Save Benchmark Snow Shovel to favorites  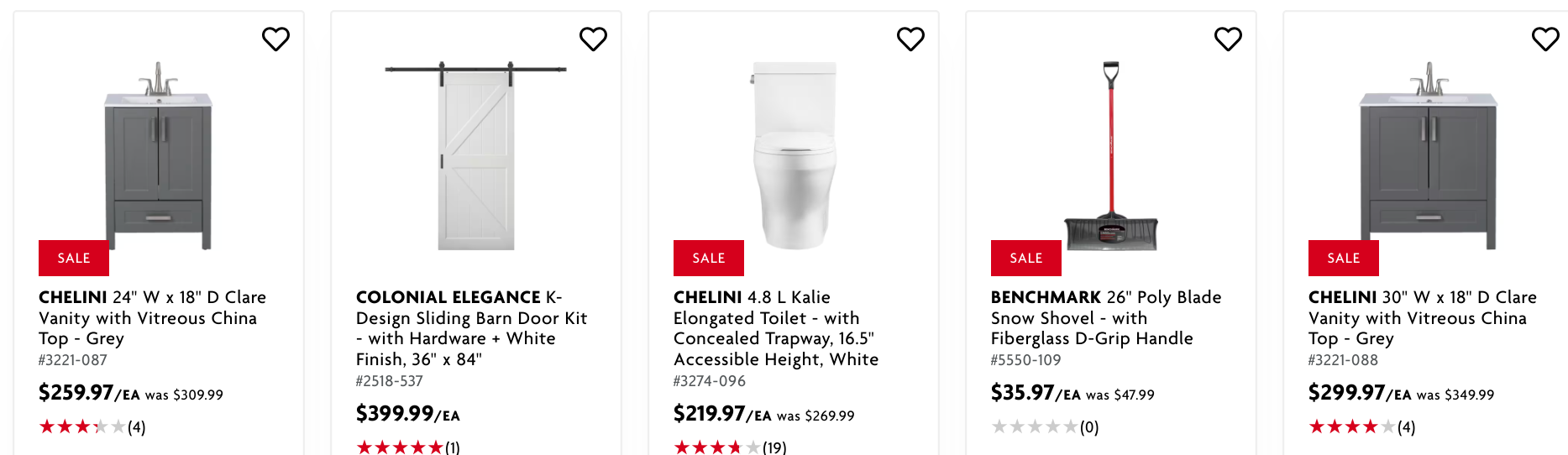(1228, 39)
